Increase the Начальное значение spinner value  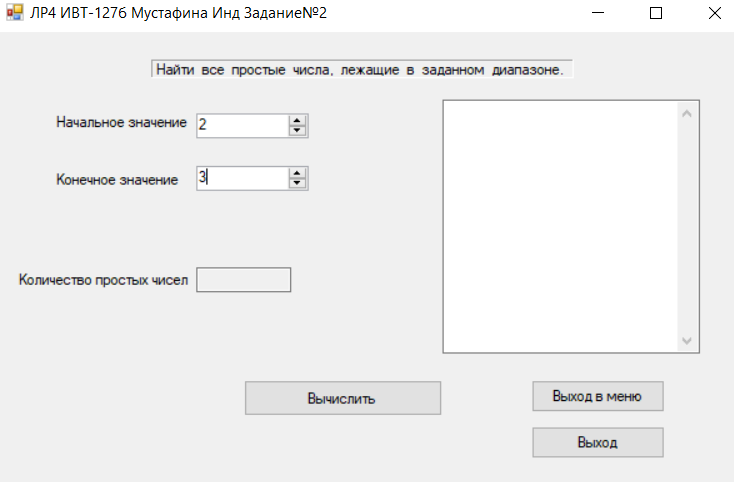click(297, 120)
